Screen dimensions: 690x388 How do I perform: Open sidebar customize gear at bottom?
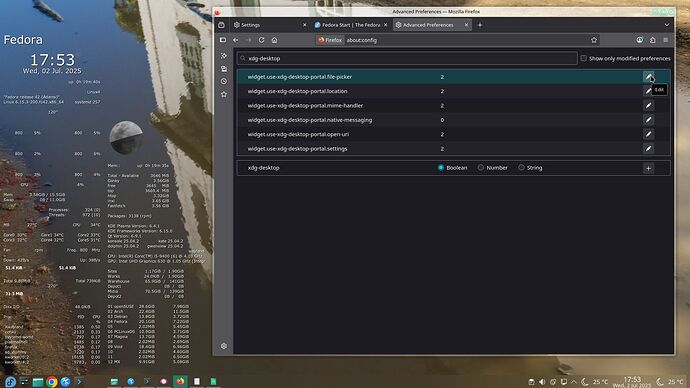[224, 346]
